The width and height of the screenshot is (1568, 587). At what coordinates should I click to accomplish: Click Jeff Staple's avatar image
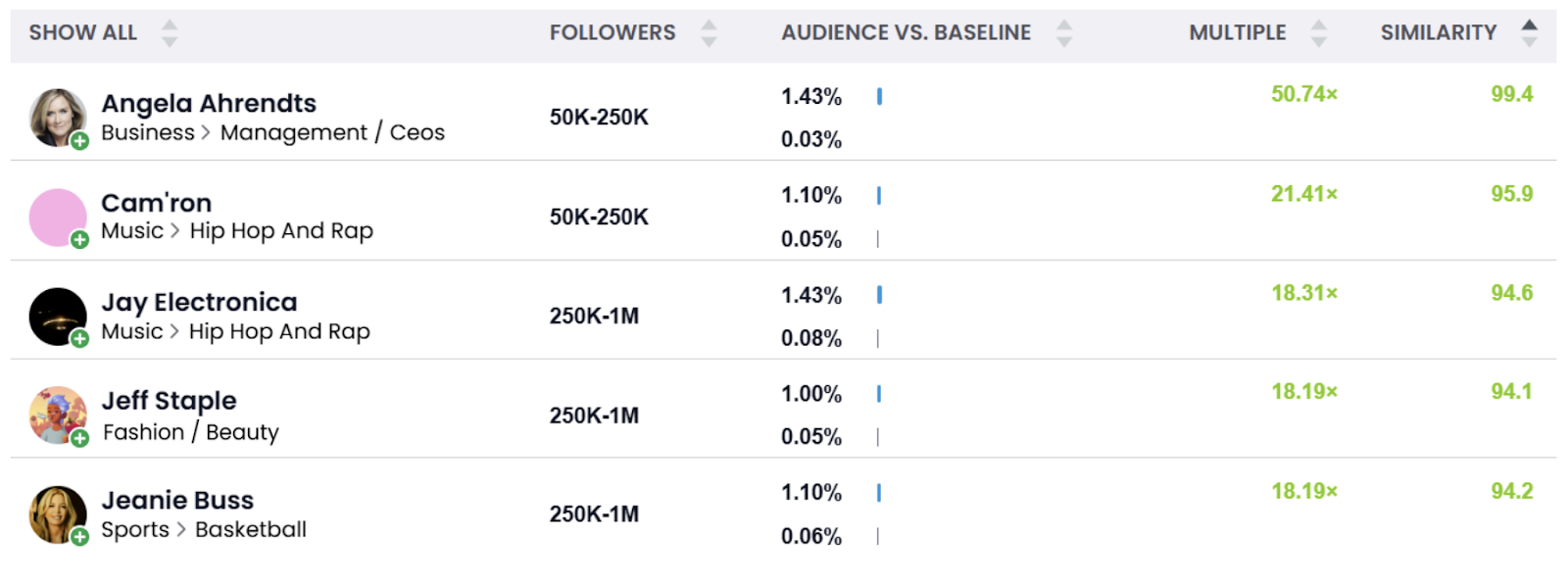(57, 415)
